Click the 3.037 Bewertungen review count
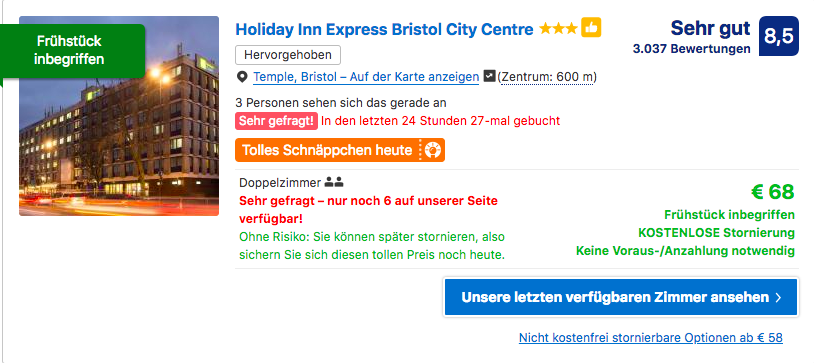The image size is (814, 363). [x=691, y=49]
